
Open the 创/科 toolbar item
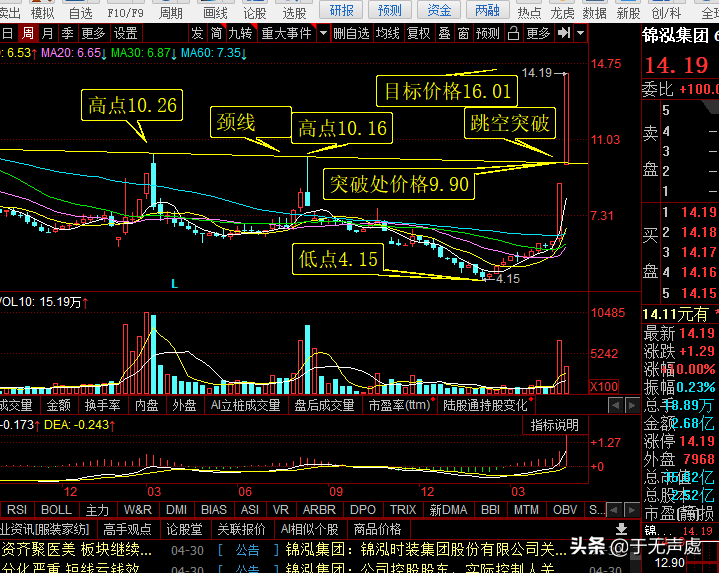(666, 13)
